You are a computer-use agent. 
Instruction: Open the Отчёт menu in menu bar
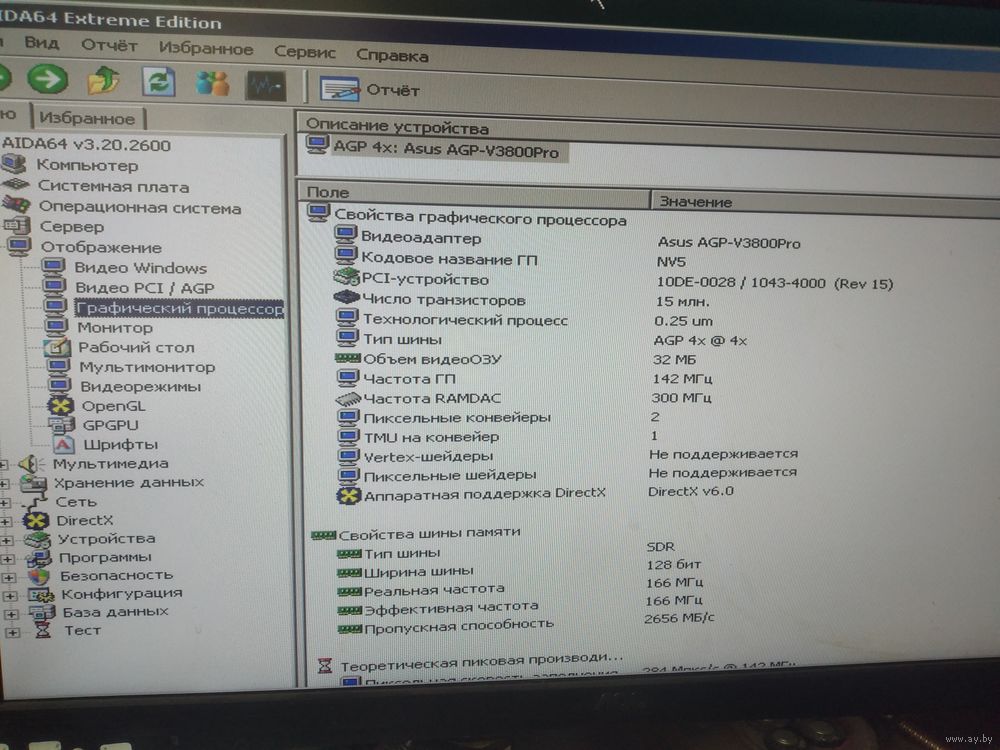click(x=109, y=45)
